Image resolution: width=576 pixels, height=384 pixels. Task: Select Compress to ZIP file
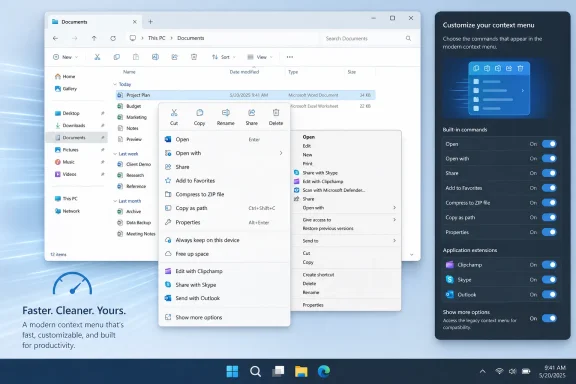pos(224,194)
